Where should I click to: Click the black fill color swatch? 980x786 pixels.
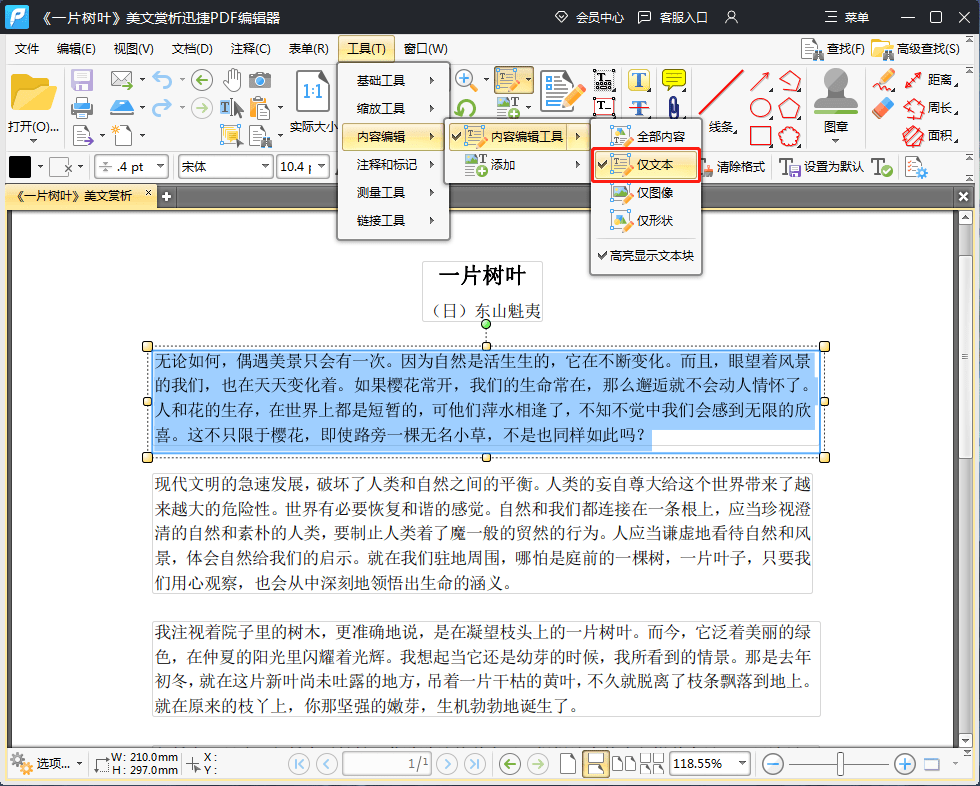[20, 167]
